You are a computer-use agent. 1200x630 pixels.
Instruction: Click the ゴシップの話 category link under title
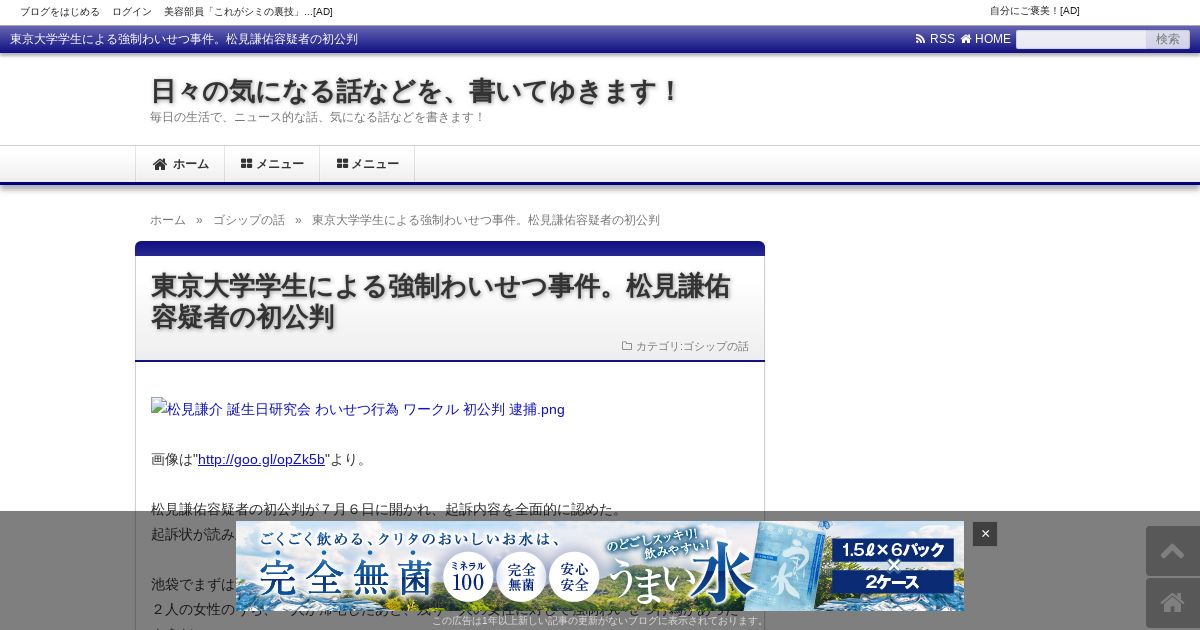[716, 346]
